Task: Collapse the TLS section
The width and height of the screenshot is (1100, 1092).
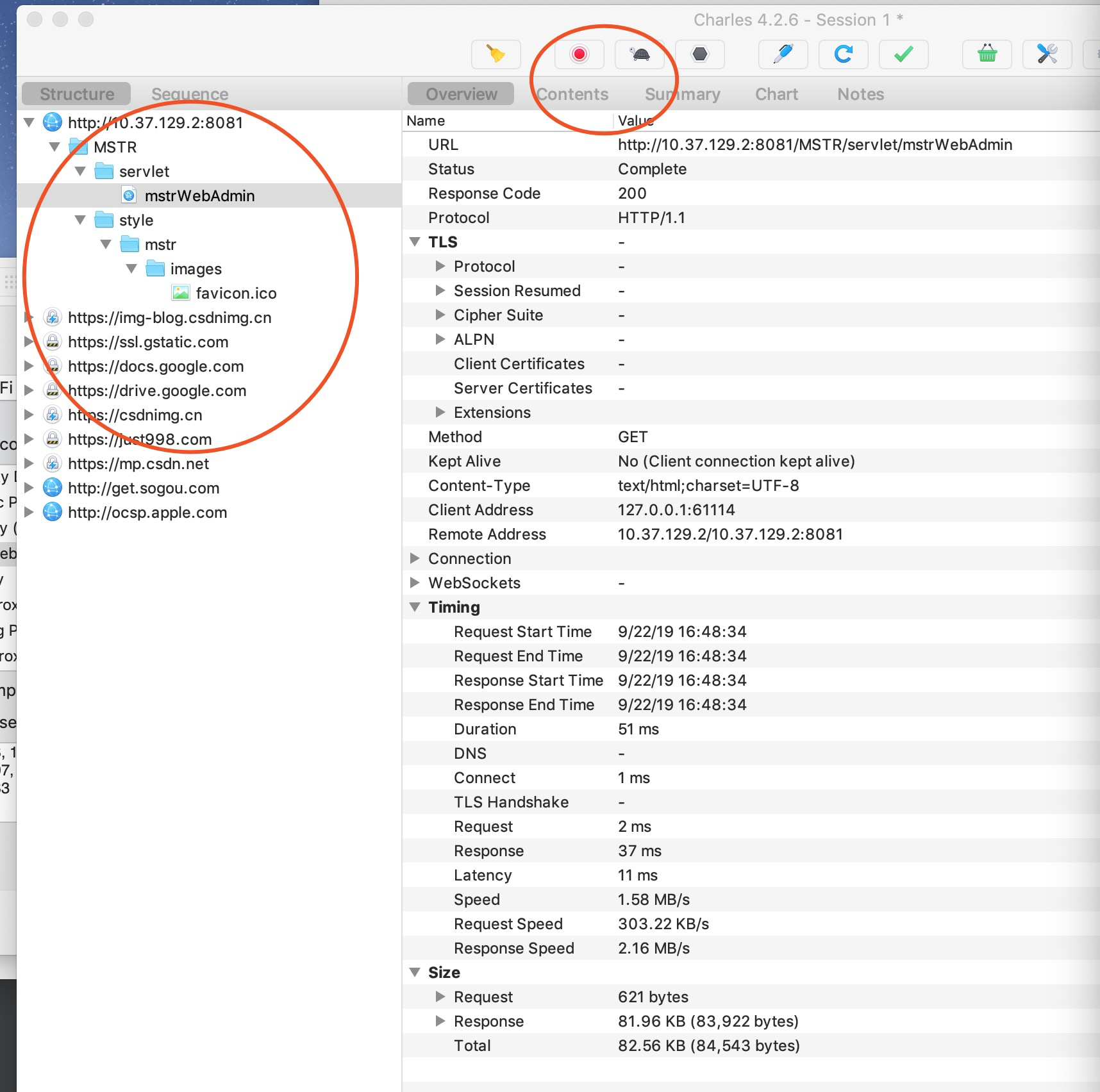Action: pyautogui.click(x=415, y=242)
